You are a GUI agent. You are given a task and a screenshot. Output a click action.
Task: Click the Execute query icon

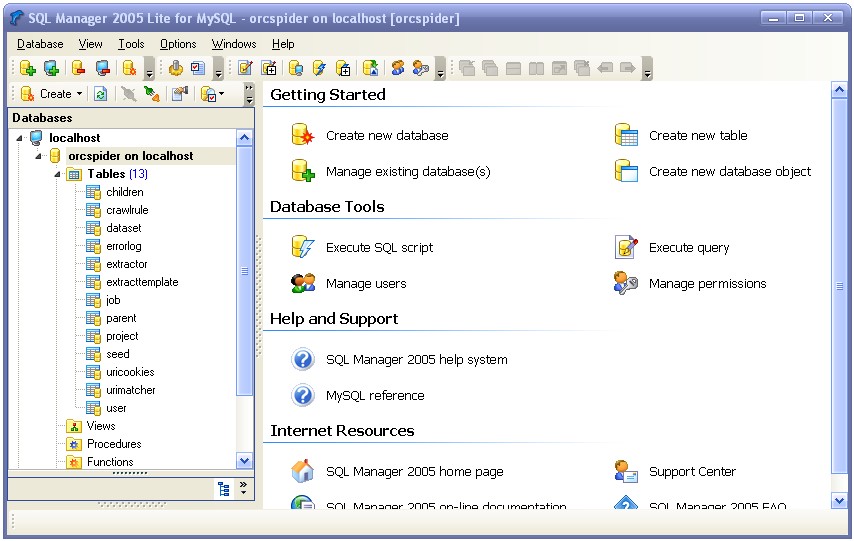coord(626,247)
